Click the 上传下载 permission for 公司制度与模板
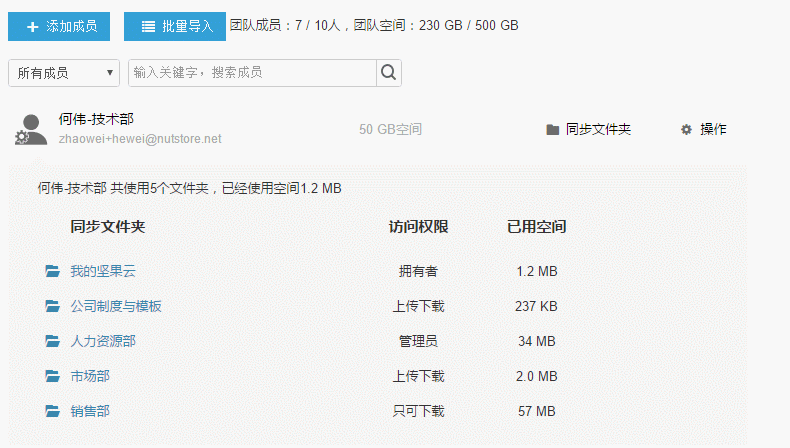Viewport: 790px width, 448px height. tap(418, 306)
